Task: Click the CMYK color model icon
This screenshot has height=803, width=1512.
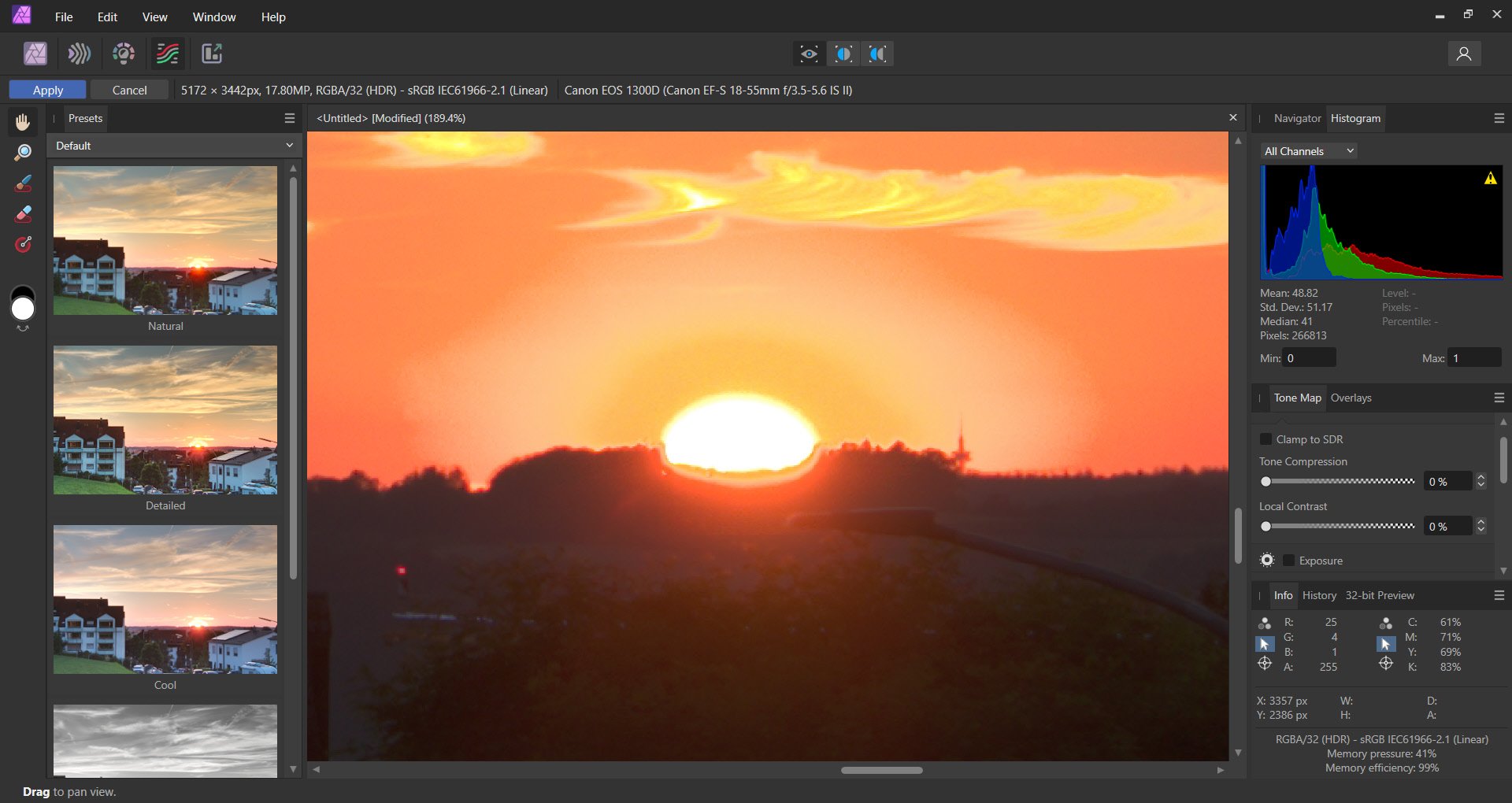Action: (x=1386, y=624)
